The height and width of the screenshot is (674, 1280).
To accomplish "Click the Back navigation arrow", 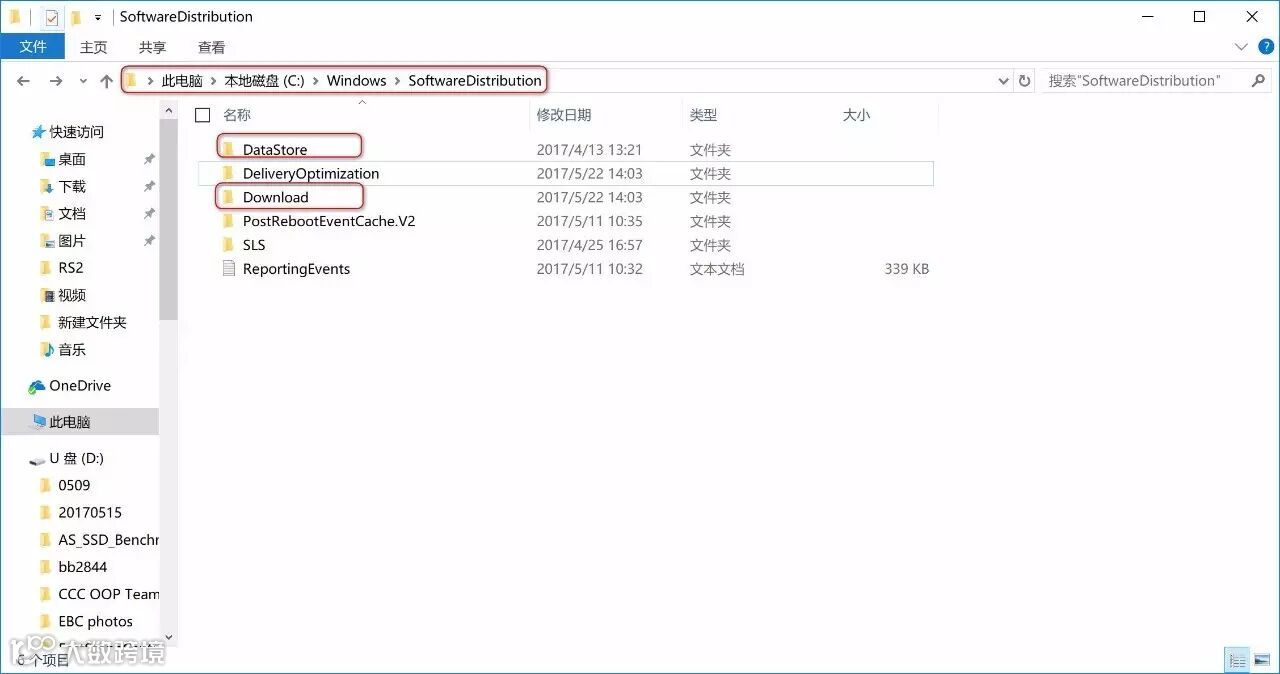I will pos(25,81).
